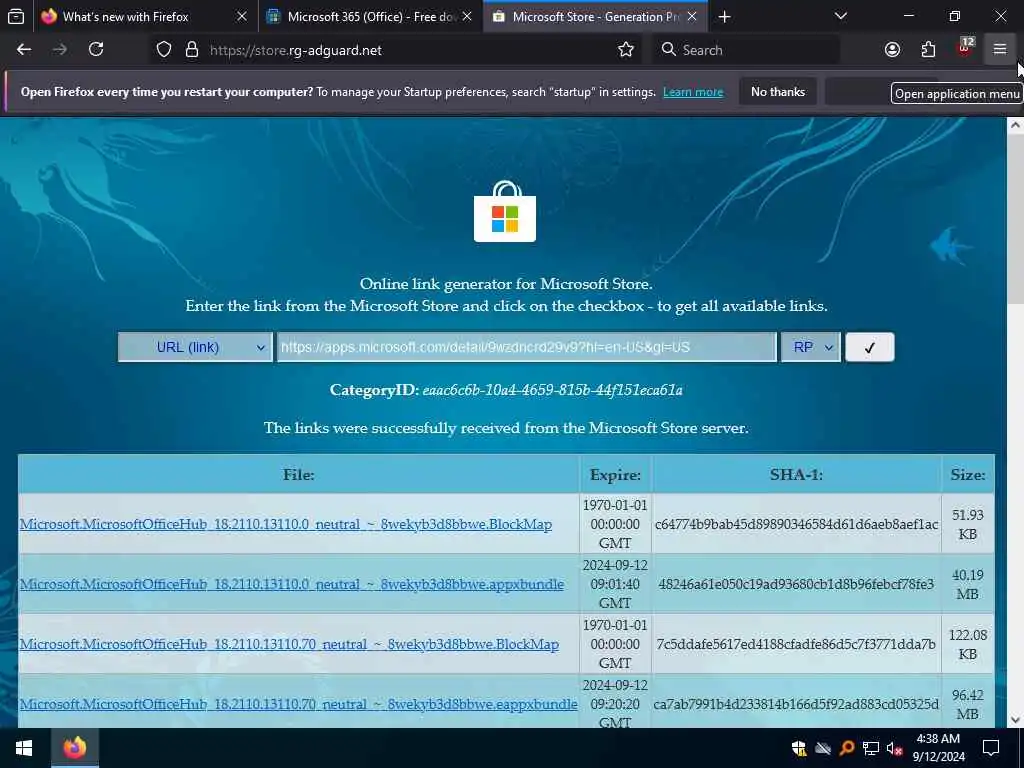This screenshot has height=768, width=1024.
Task: Select the CategoryID value text
Action: (x=552, y=391)
